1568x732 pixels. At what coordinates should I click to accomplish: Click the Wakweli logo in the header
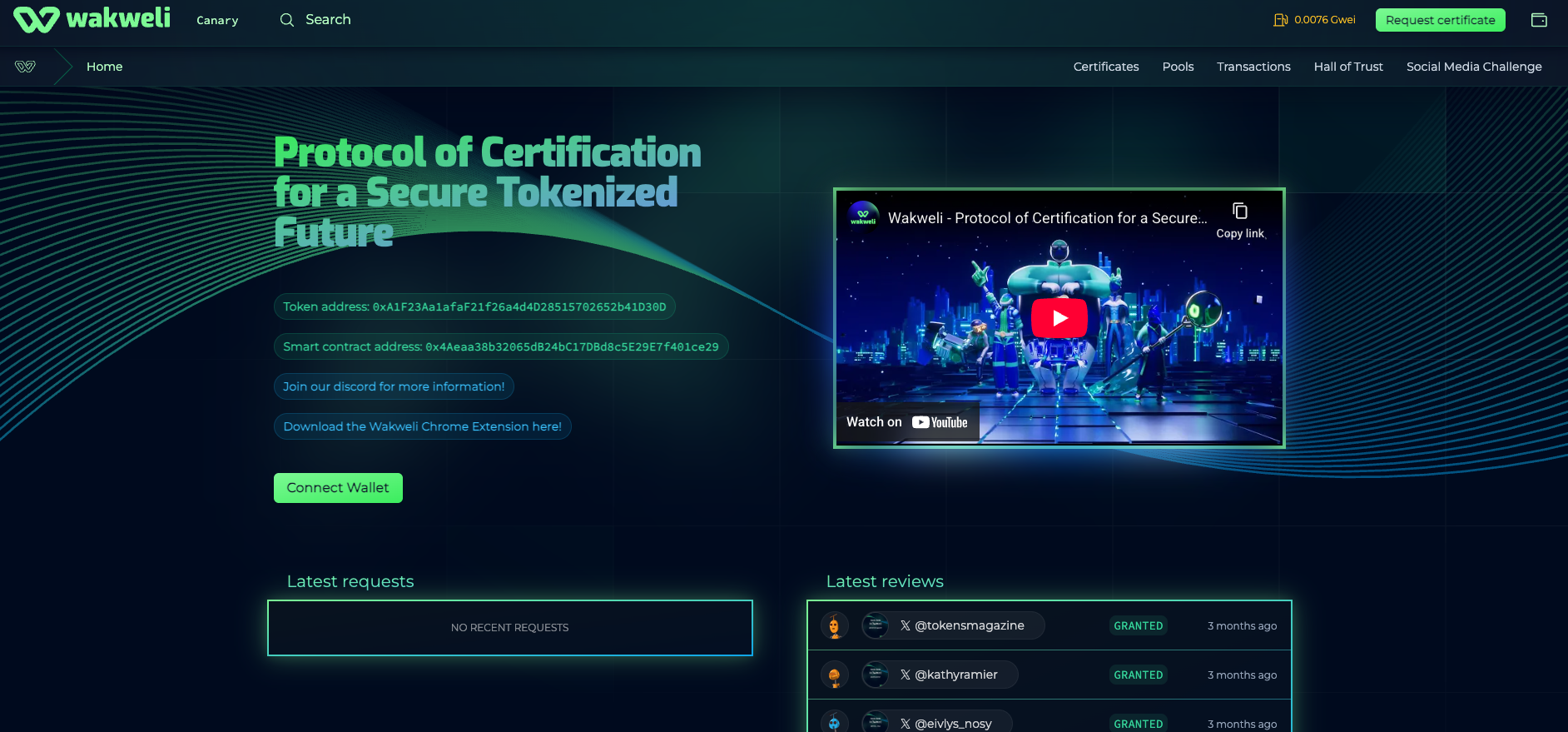(92, 19)
